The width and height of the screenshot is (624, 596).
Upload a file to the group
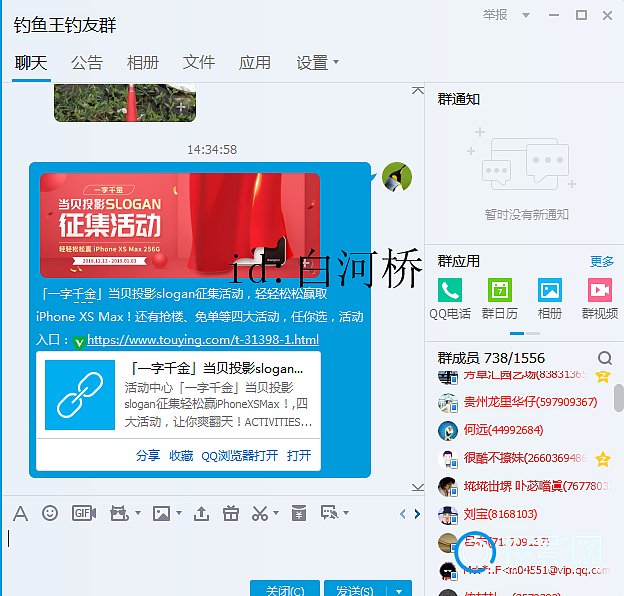click(201, 513)
